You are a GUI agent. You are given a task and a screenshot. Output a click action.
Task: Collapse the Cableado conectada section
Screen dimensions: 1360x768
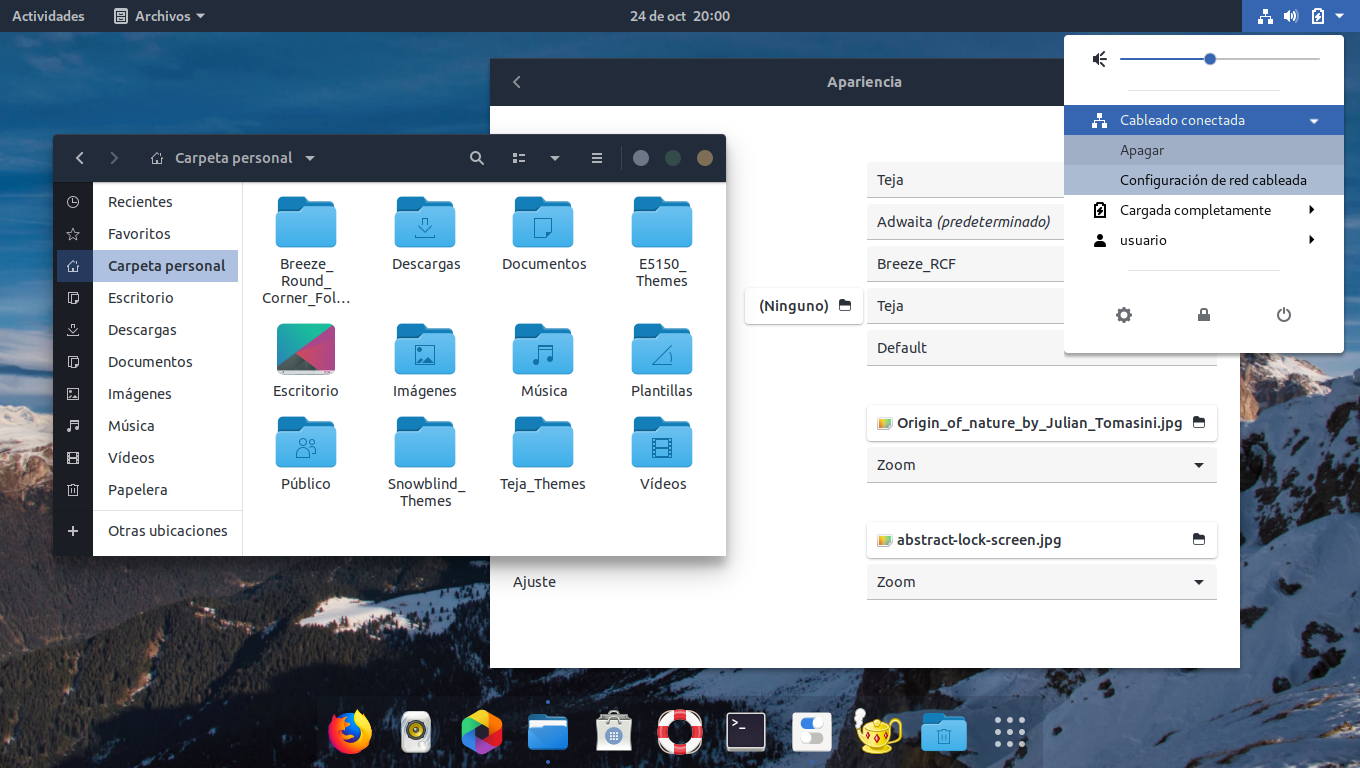pos(1314,121)
